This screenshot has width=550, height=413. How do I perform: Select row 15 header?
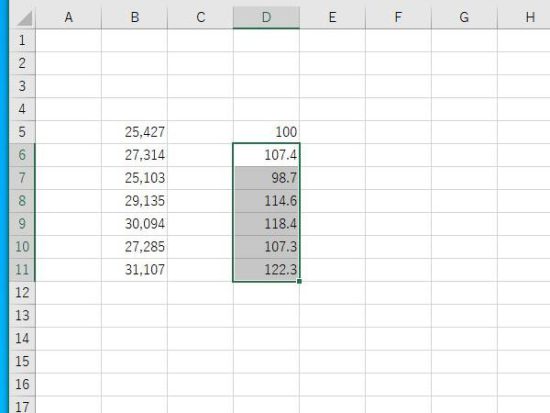tap(22, 361)
